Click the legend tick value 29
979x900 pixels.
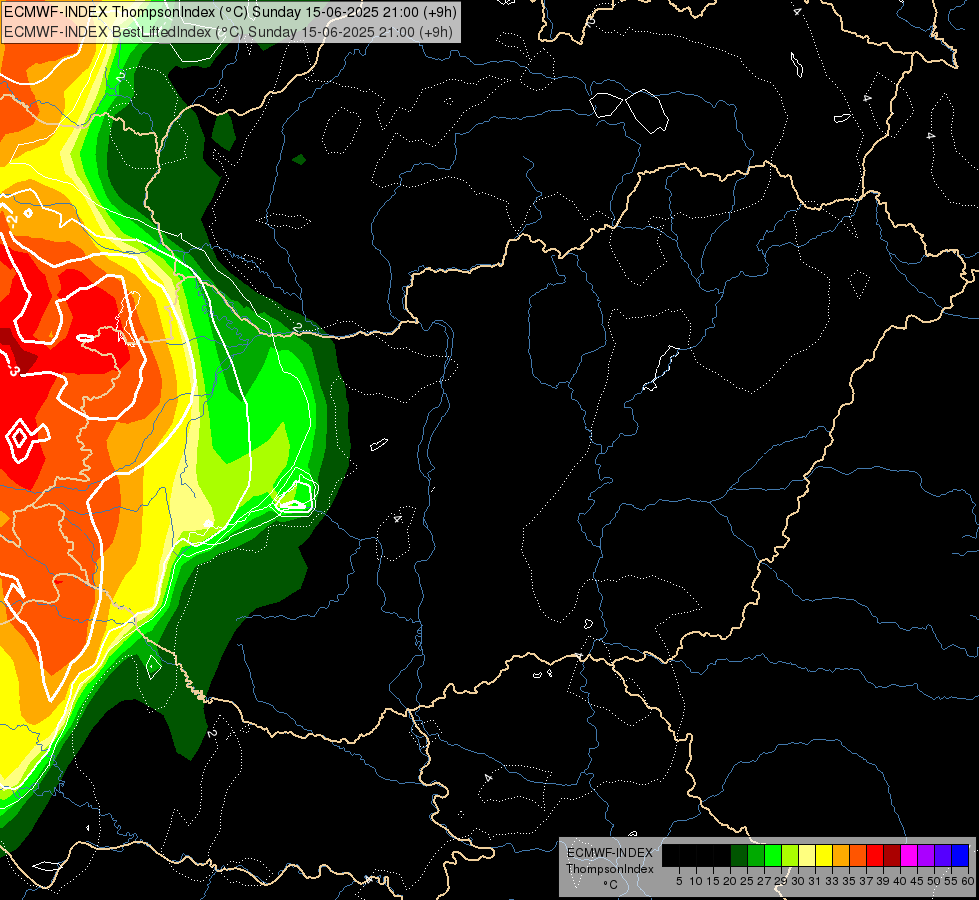tap(781, 881)
